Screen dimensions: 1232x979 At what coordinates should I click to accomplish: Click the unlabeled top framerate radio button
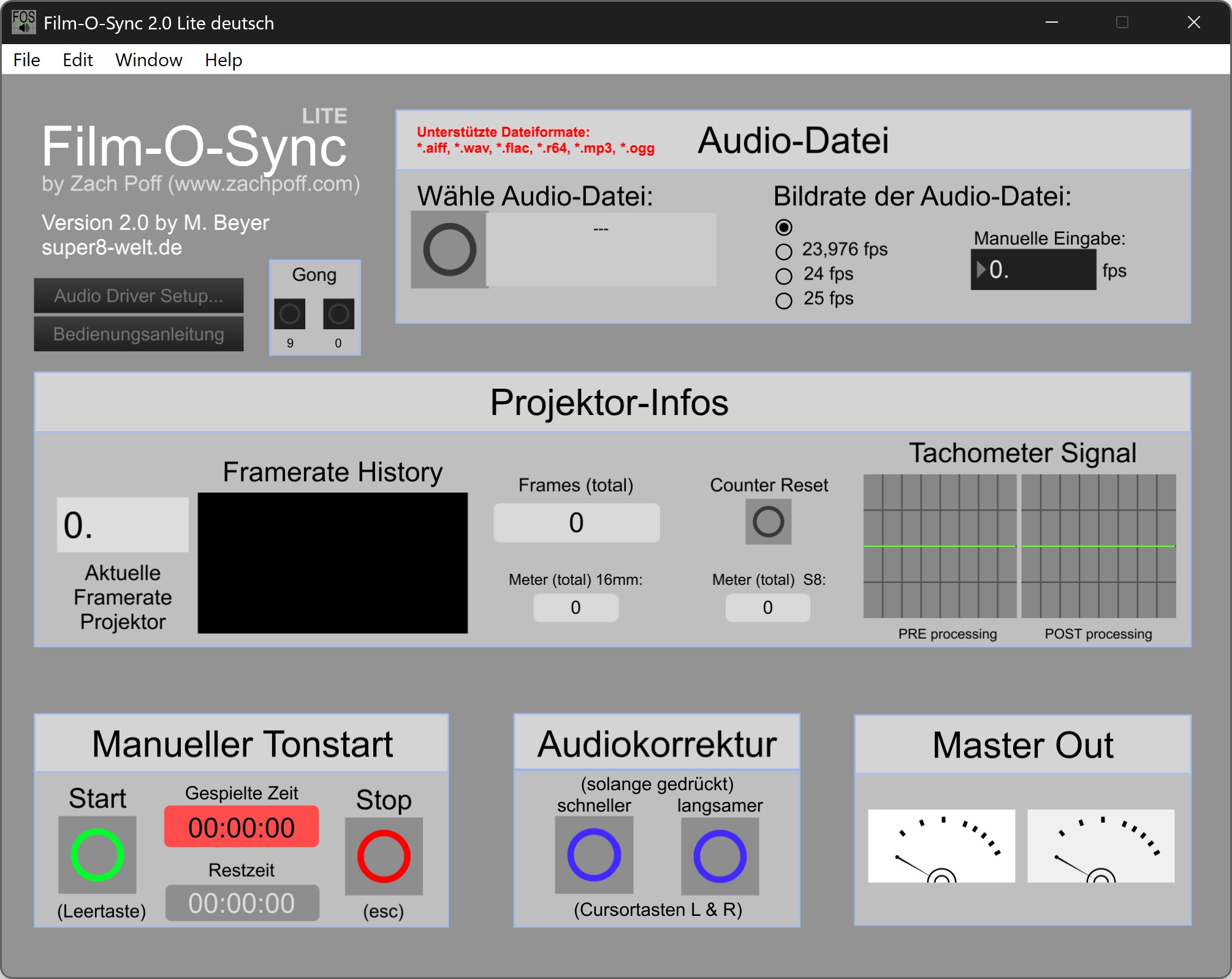783,227
